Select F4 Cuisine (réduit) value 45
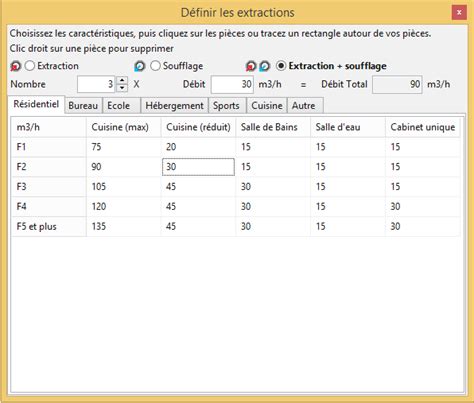474x403 pixels. pyautogui.click(x=198, y=206)
